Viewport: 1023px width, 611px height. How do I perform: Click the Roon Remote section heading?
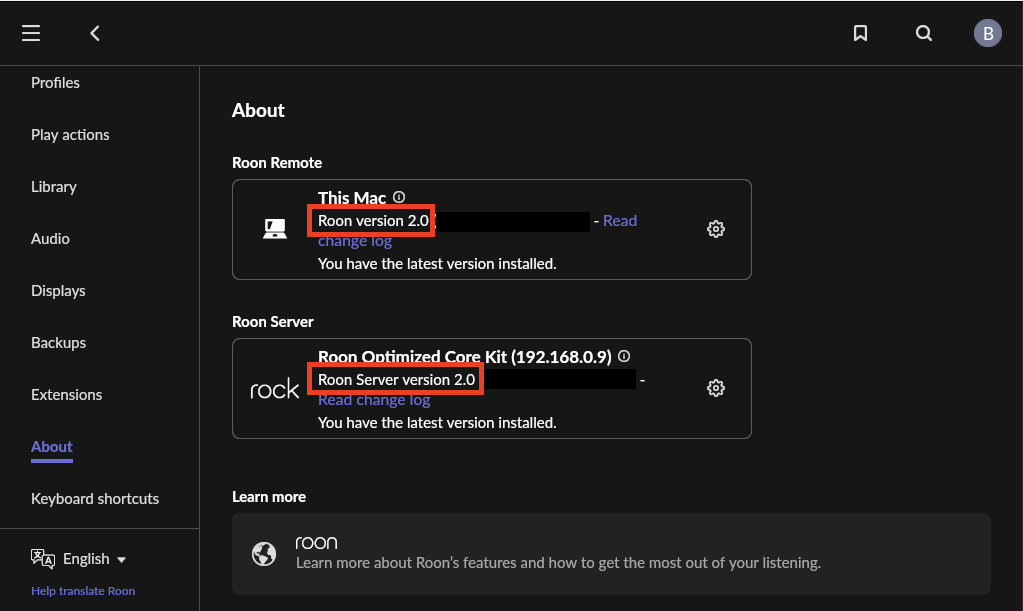[277, 162]
